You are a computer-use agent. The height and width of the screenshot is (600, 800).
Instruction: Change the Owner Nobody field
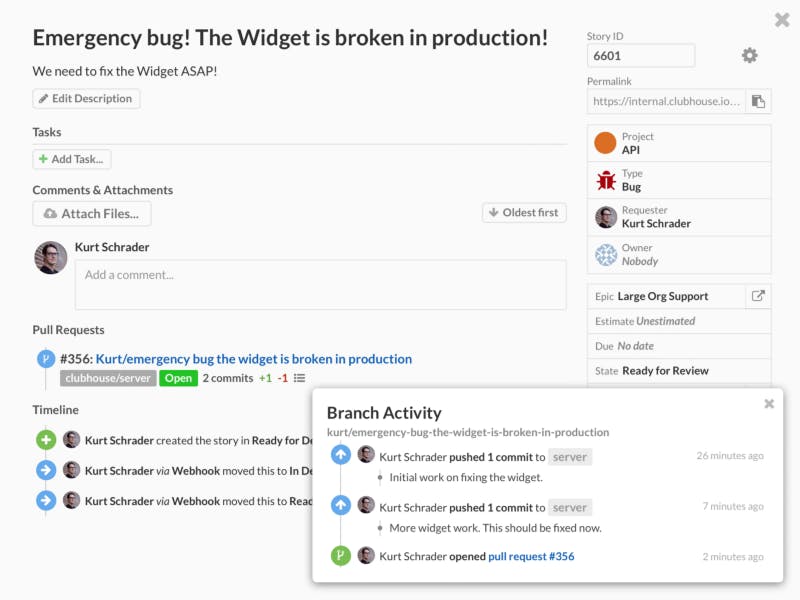(x=679, y=255)
